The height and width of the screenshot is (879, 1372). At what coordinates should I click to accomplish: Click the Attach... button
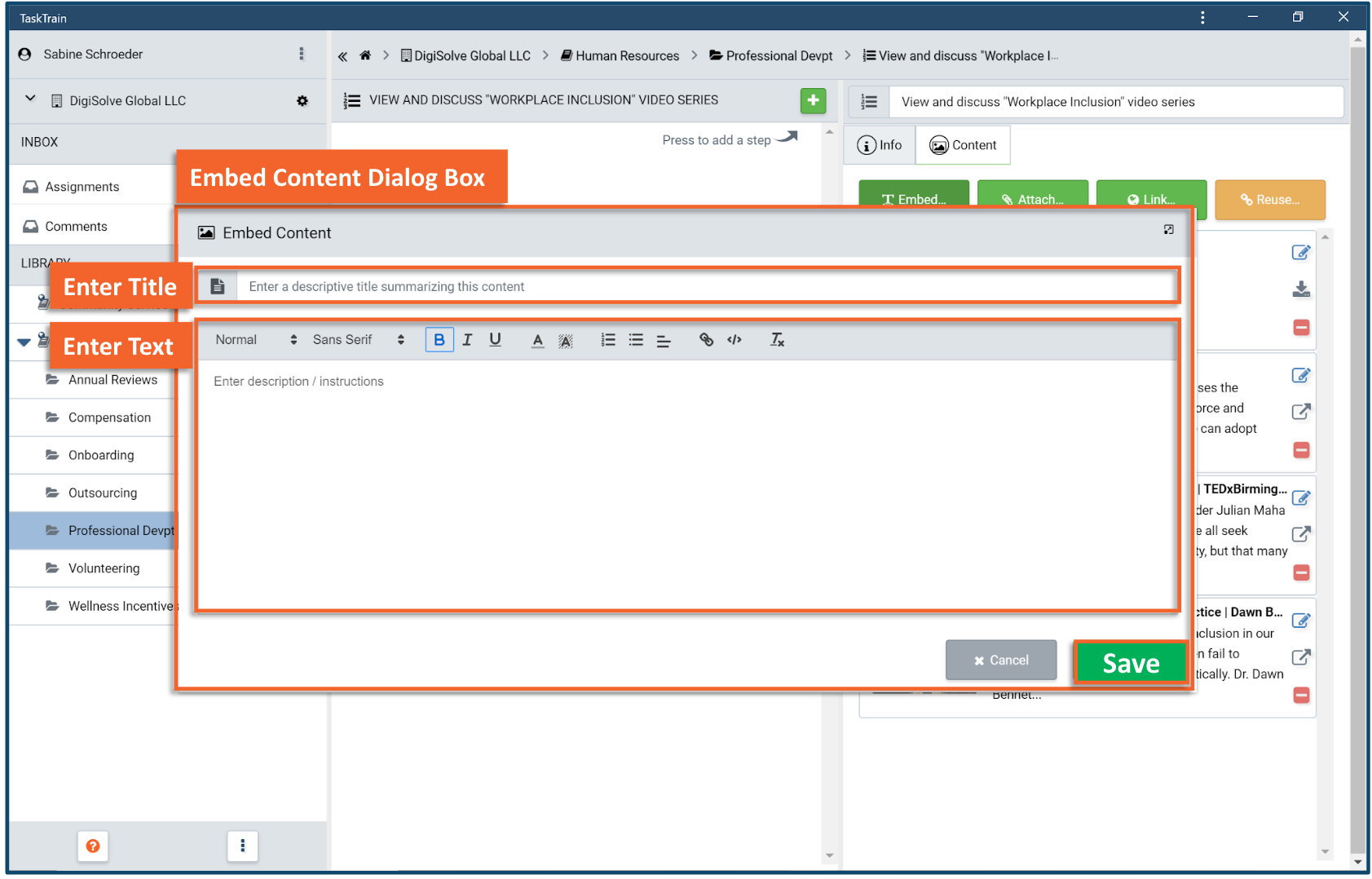1033,194
